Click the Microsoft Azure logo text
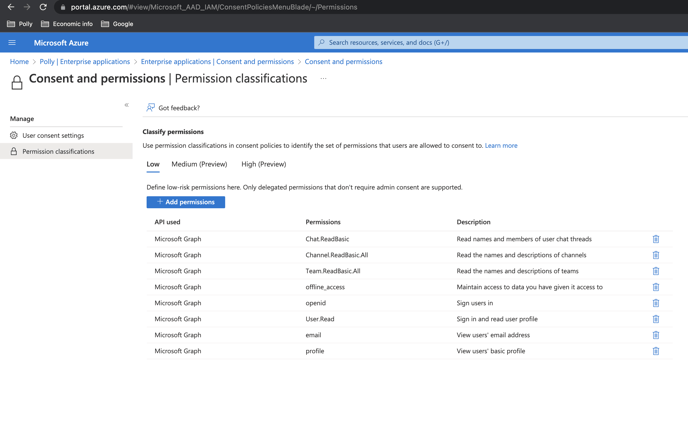The image size is (688, 425). pos(61,43)
